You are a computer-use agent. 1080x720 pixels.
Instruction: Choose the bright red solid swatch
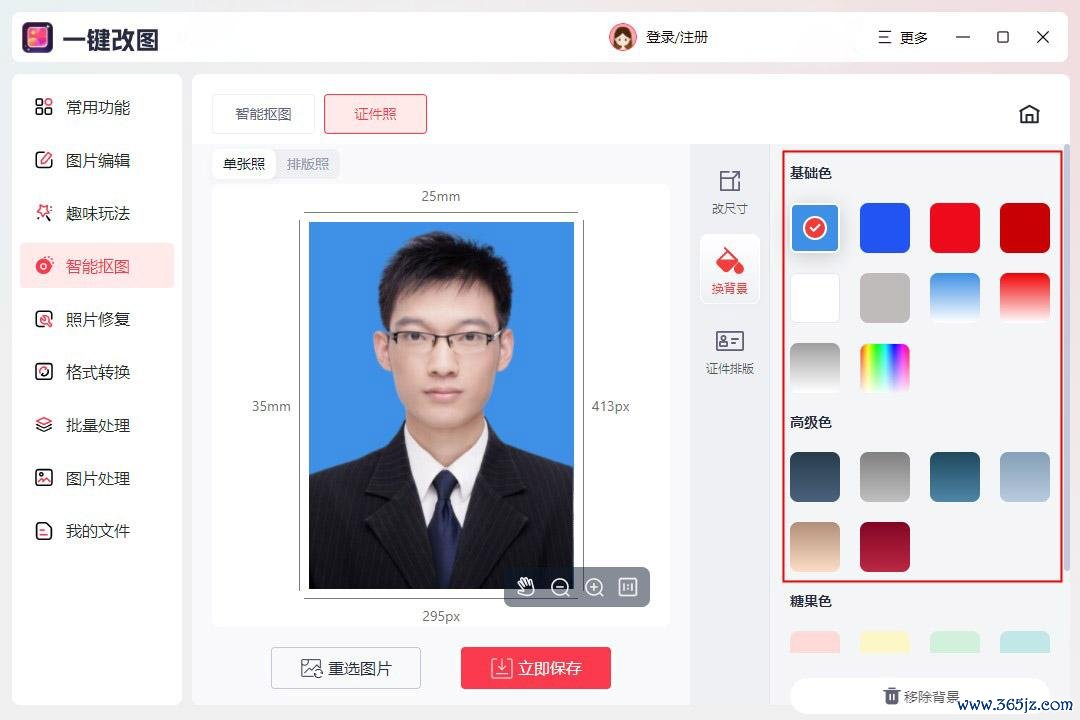point(955,228)
